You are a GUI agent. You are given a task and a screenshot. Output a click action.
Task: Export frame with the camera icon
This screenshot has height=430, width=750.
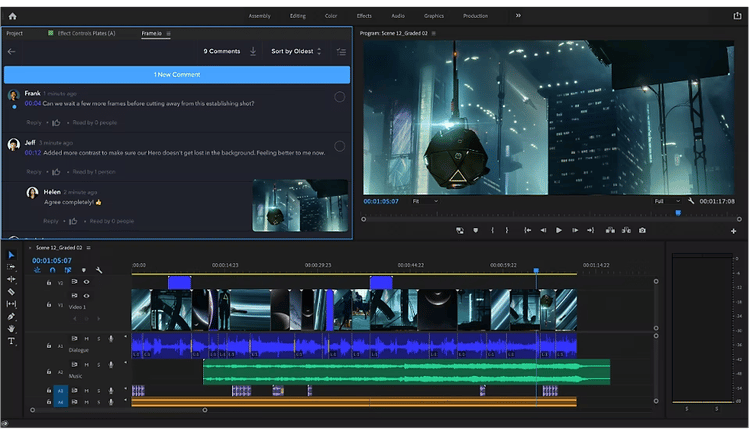642,231
